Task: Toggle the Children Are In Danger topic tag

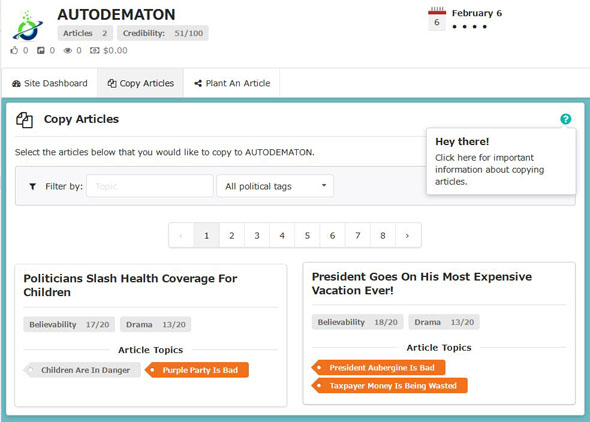Action: 82,370
